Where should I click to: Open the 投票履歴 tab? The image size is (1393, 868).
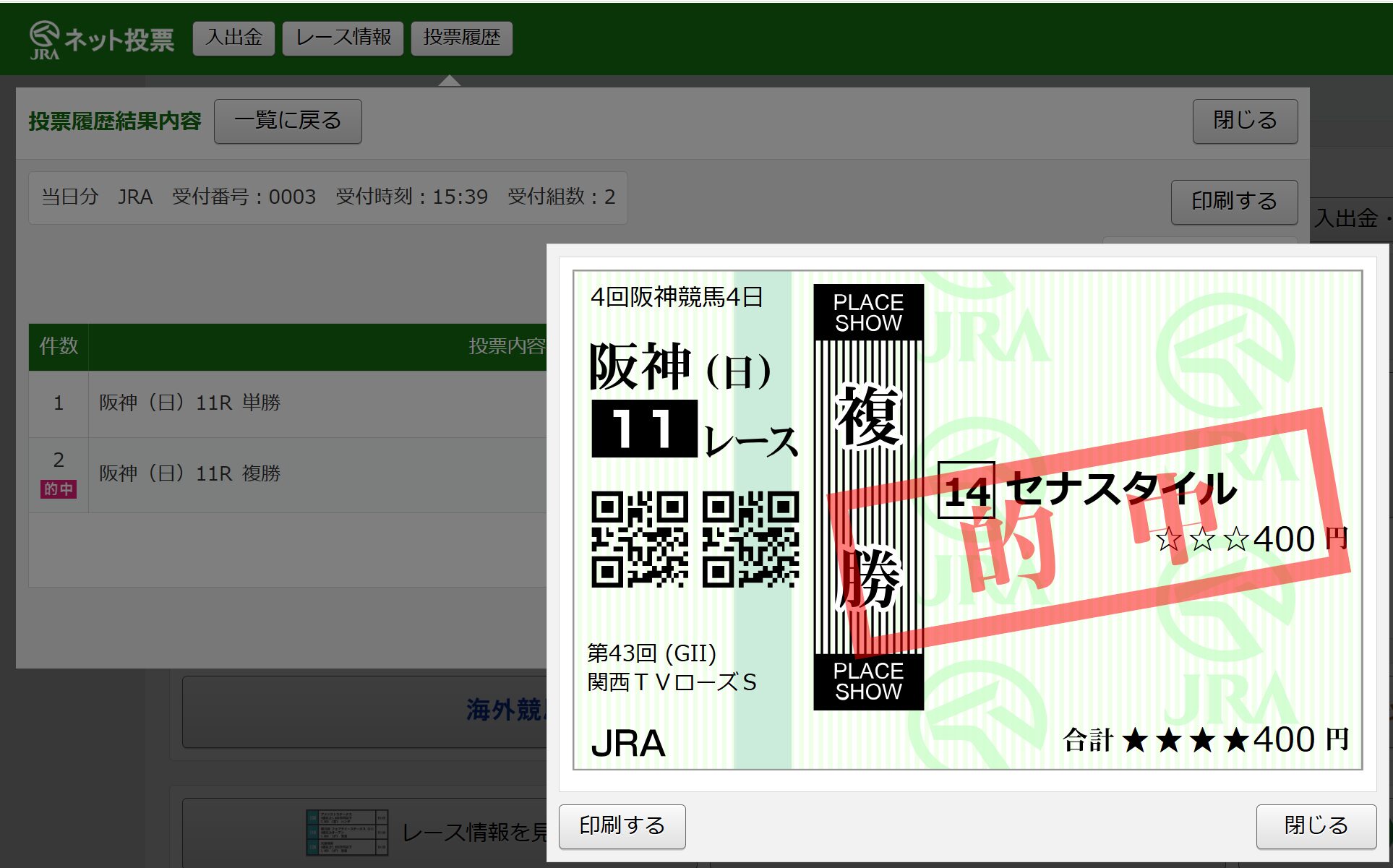[x=461, y=38]
